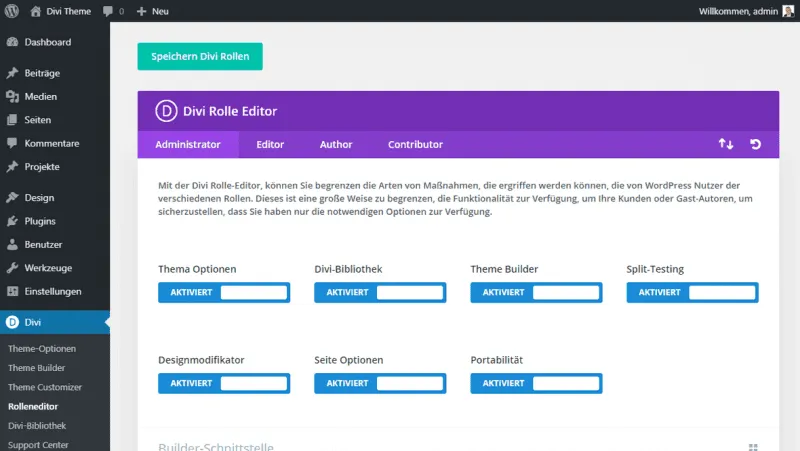
Task: Click the Divi D icon in sidebar
Action: [12, 322]
